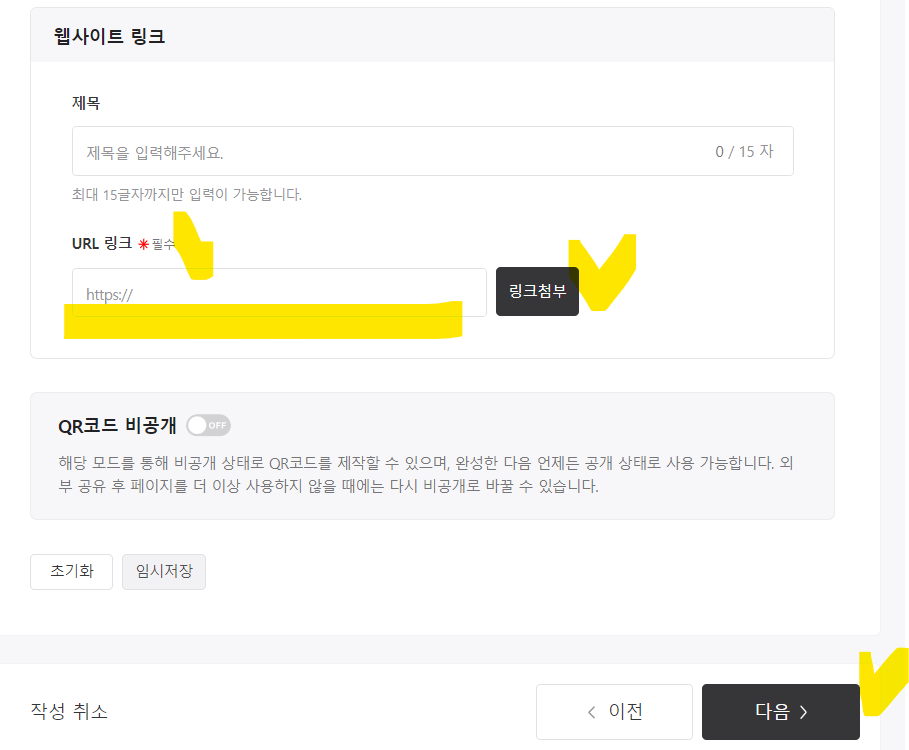Click the forward chevron on 다음
The image size is (909, 750).
(x=805, y=712)
